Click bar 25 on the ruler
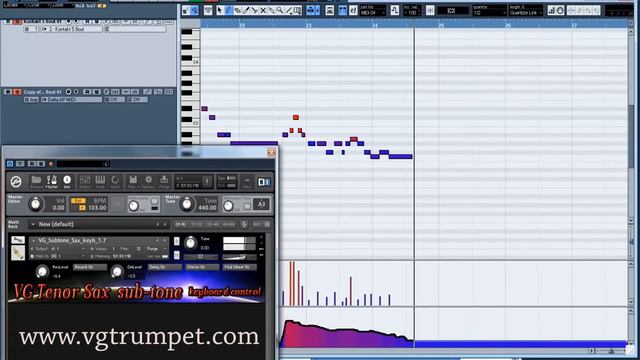Image resolution: width=640 pixels, height=360 pixels. pyautogui.click(x=441, y=25)
